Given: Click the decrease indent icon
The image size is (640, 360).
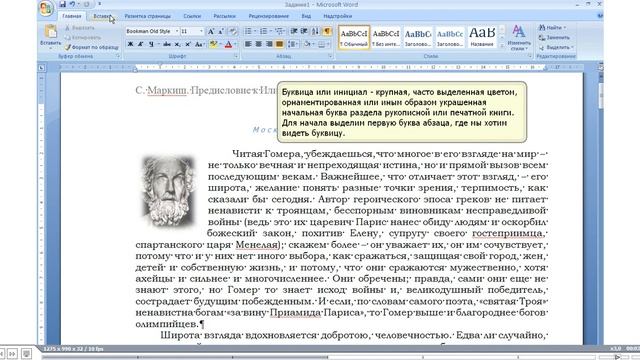Looking at the screenshot, I should [294, 31].
